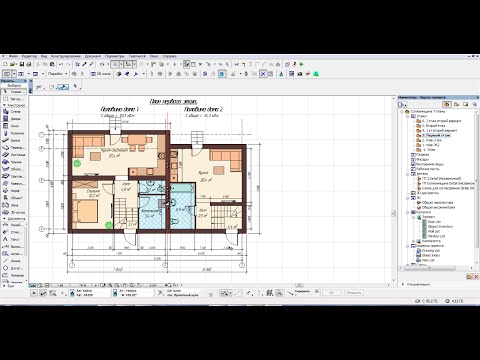Image resolution: width=480 pixels, height=360 pixels.
Task: Click the Undo arrow in toolbar
Action: tap(61, 64)
